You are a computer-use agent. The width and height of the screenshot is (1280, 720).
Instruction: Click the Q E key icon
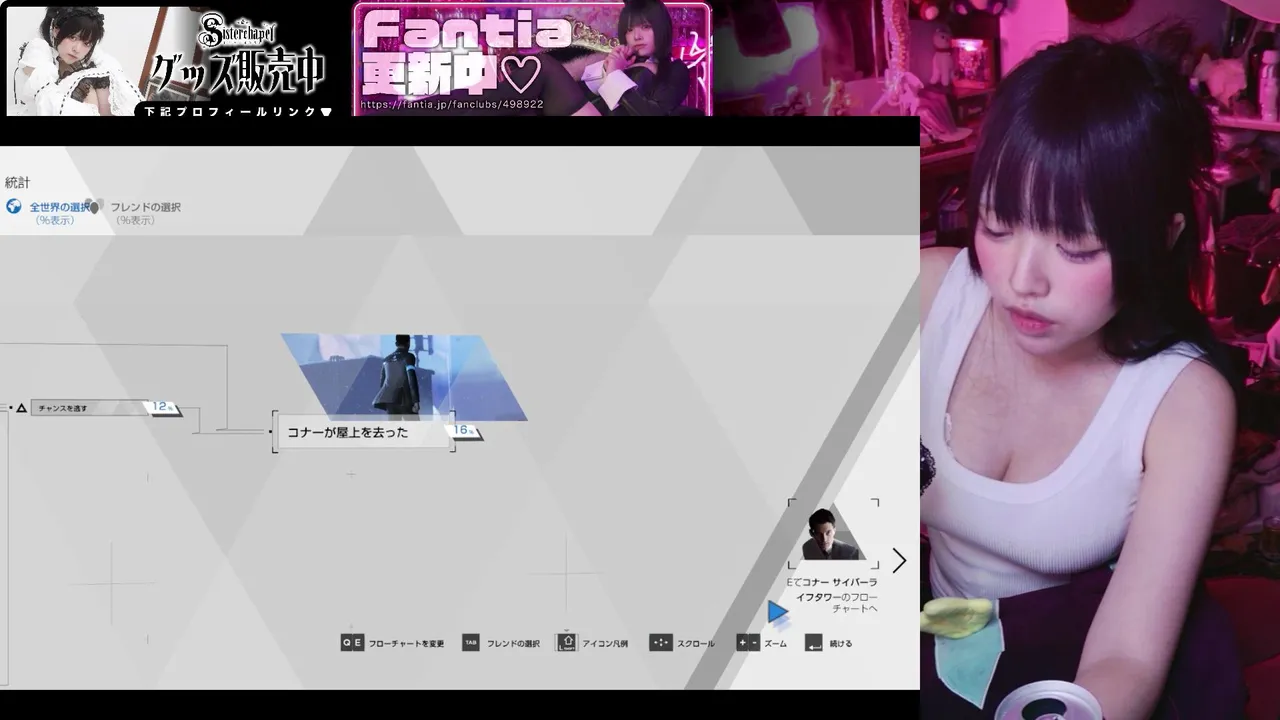click(352, 643)
